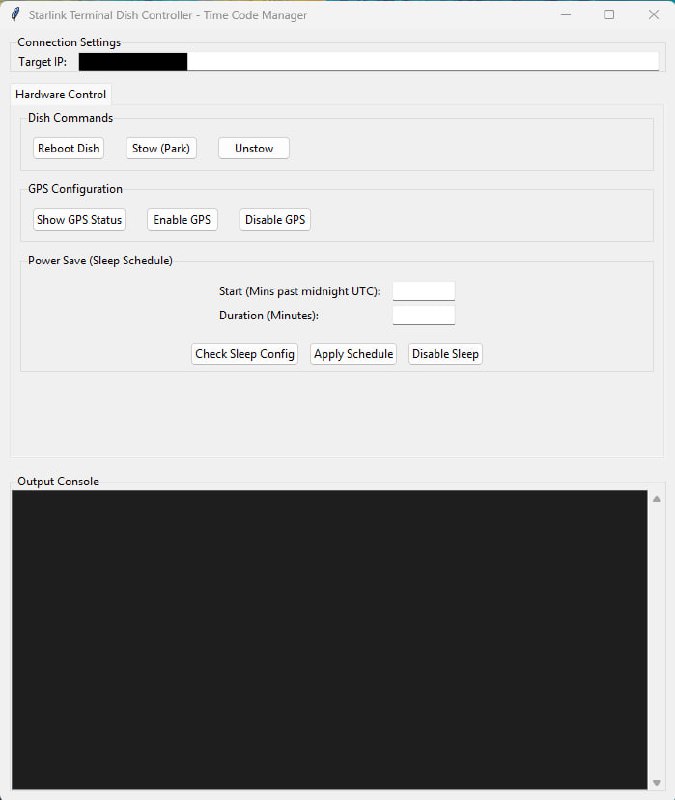Click the console scrollbar up arrow
The image size is (675, 800).
click(656, 498)
